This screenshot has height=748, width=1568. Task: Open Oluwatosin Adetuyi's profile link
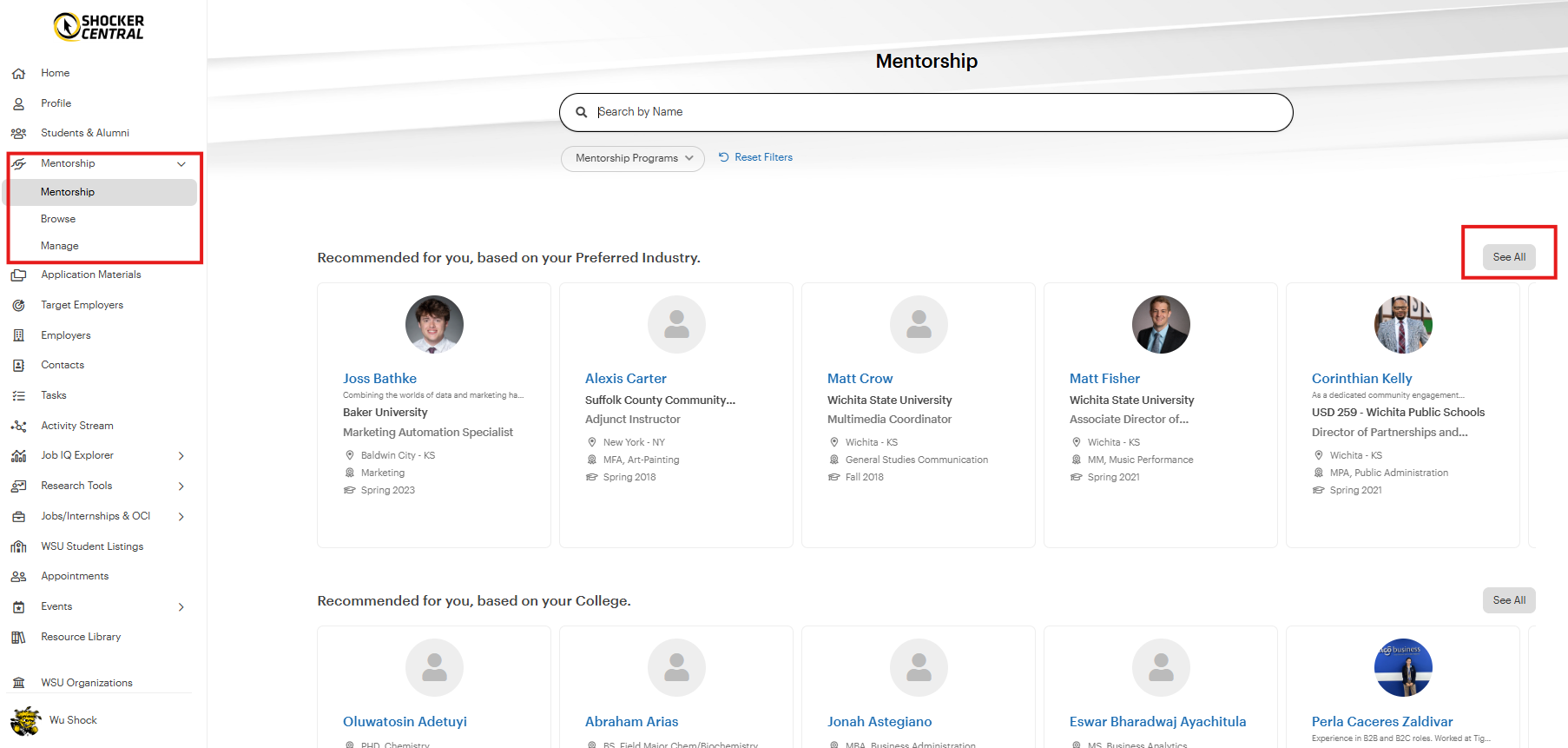click(405, 722)
